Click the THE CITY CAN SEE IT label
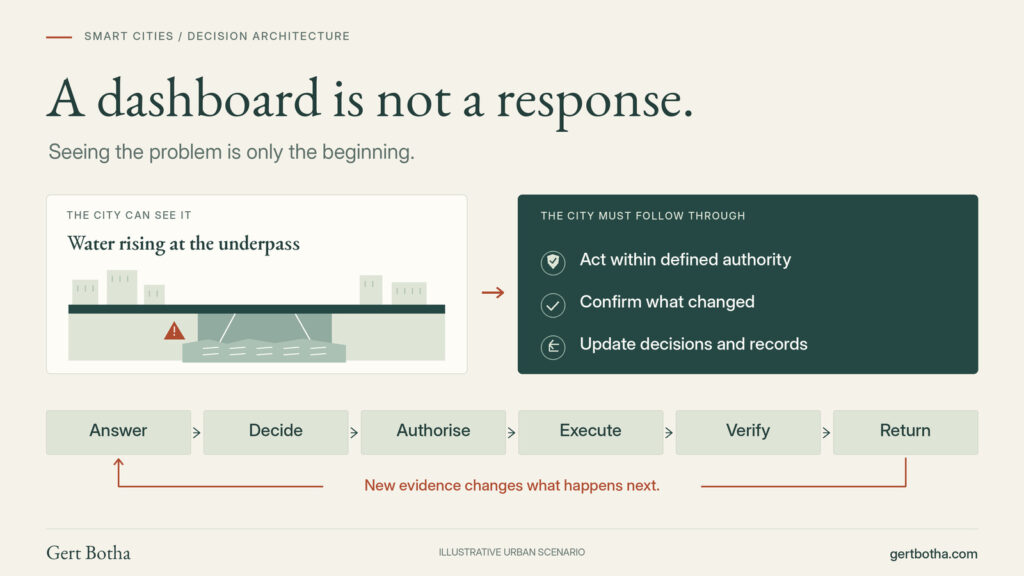Viewport: 1024px width, 576px height. (x=129, y=216)
